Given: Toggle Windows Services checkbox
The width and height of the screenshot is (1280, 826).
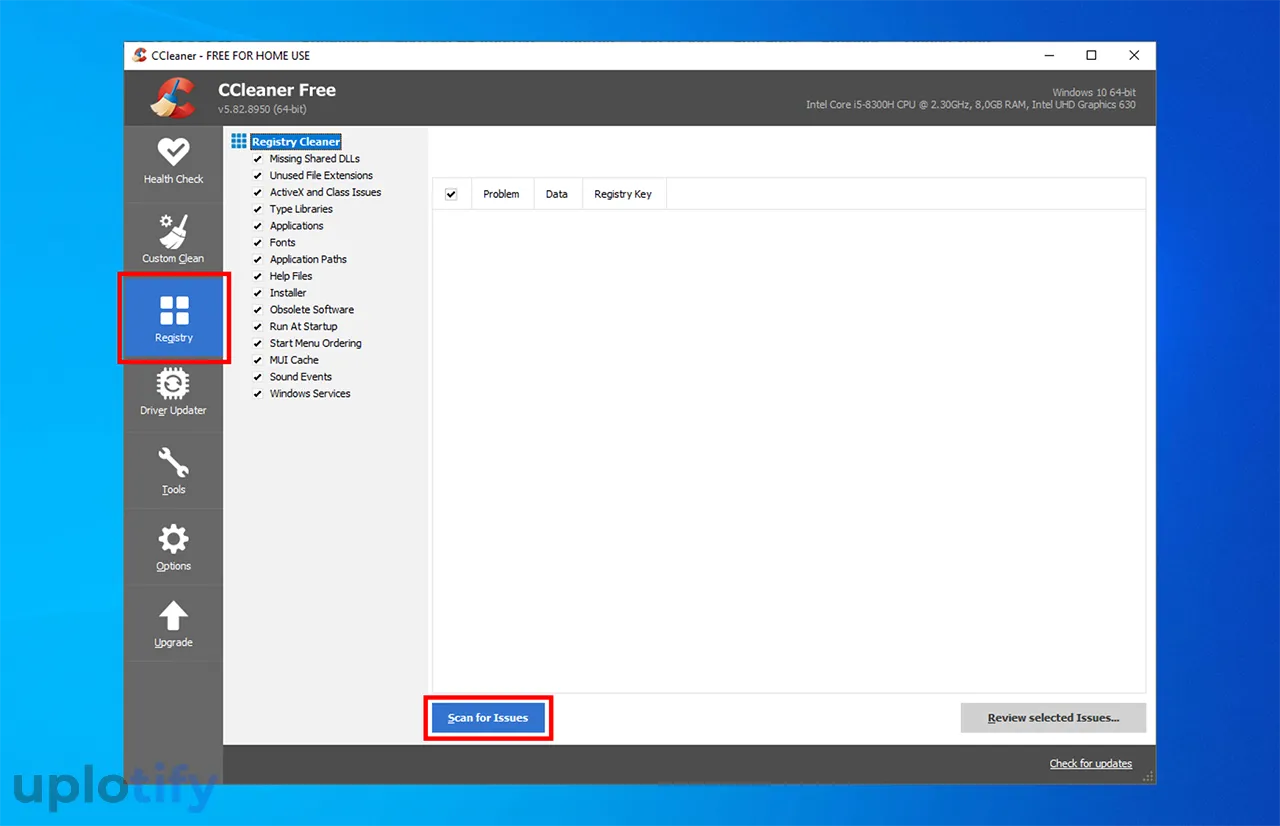Looking at the screenshot, I should pyautogui.click(x=257, y=394).
